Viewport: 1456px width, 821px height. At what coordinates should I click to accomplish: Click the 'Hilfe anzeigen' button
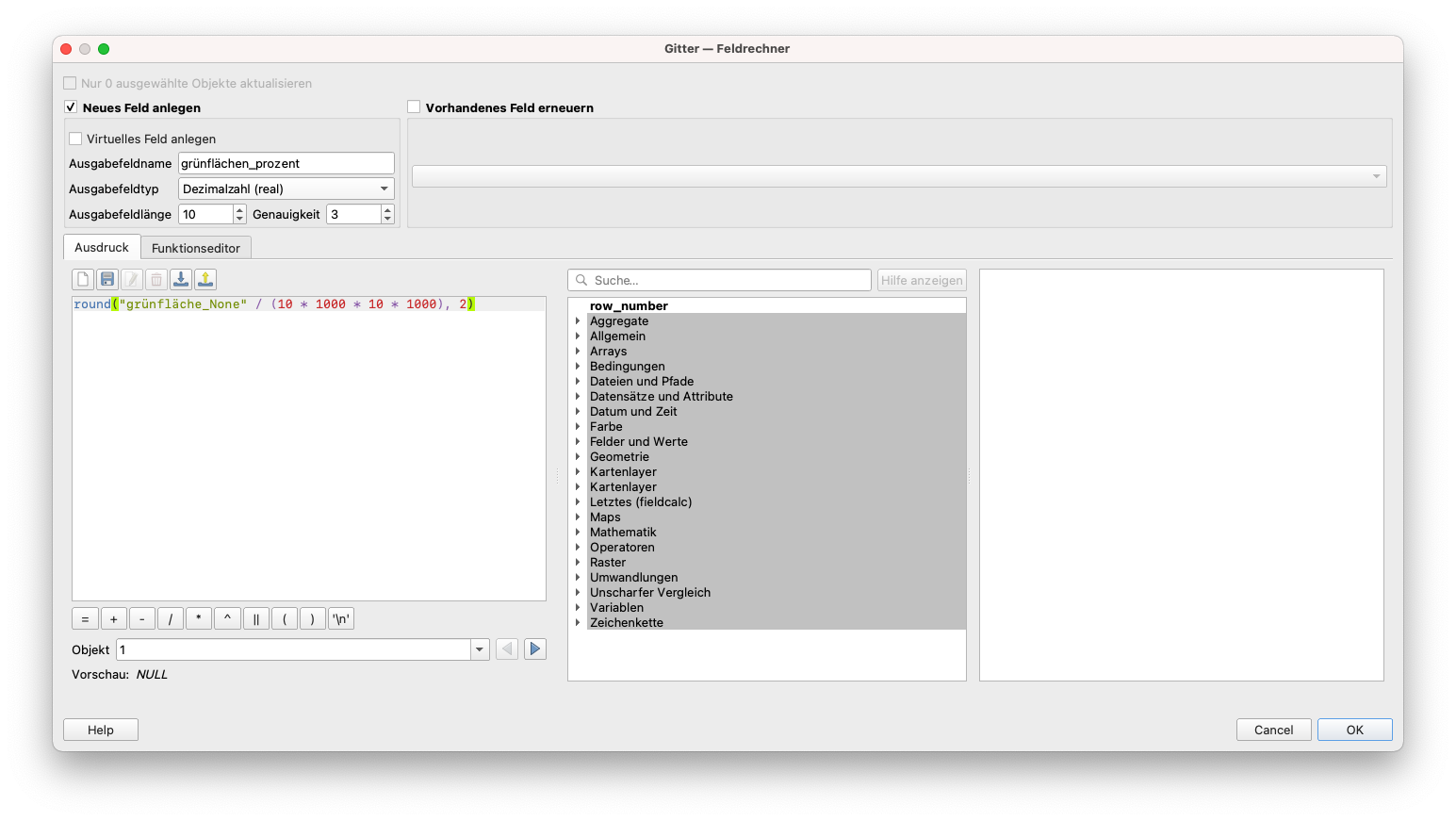922,280
